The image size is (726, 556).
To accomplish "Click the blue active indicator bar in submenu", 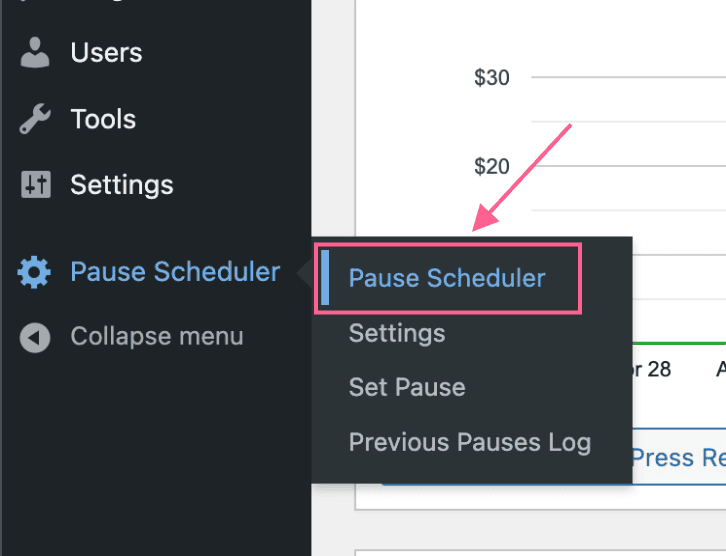I will click(325, 278).
